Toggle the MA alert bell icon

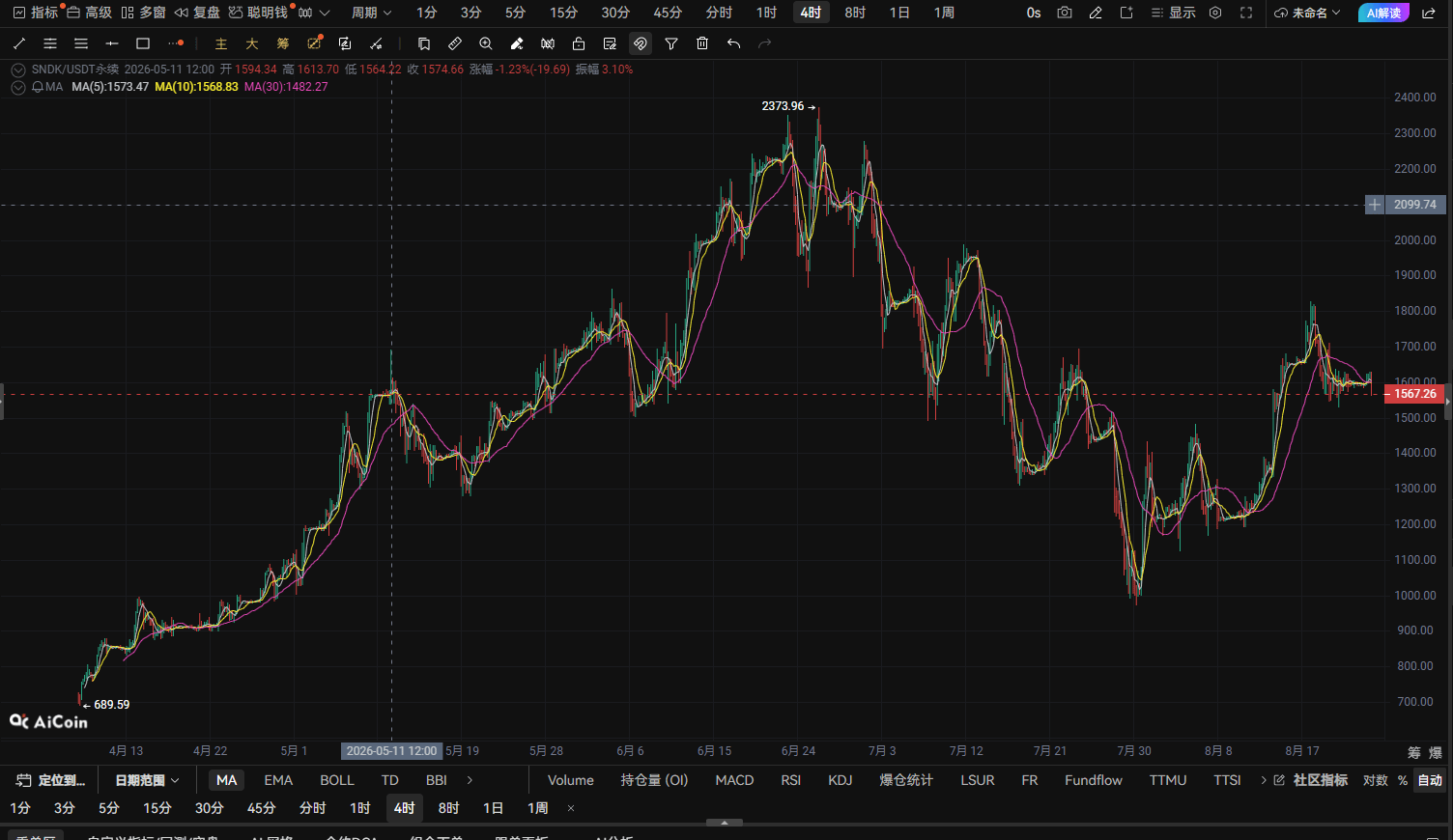point(38,87)
